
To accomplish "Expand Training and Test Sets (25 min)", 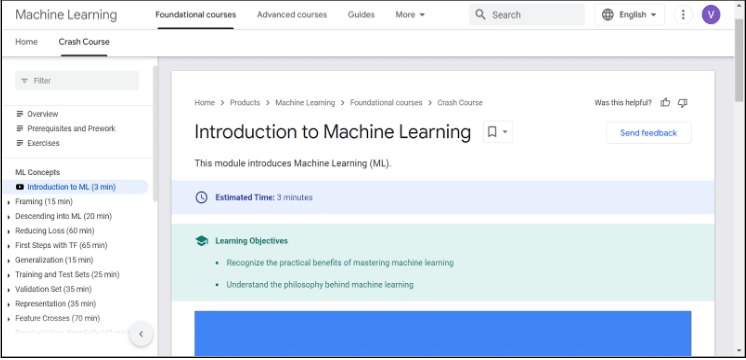I will 9,275.
